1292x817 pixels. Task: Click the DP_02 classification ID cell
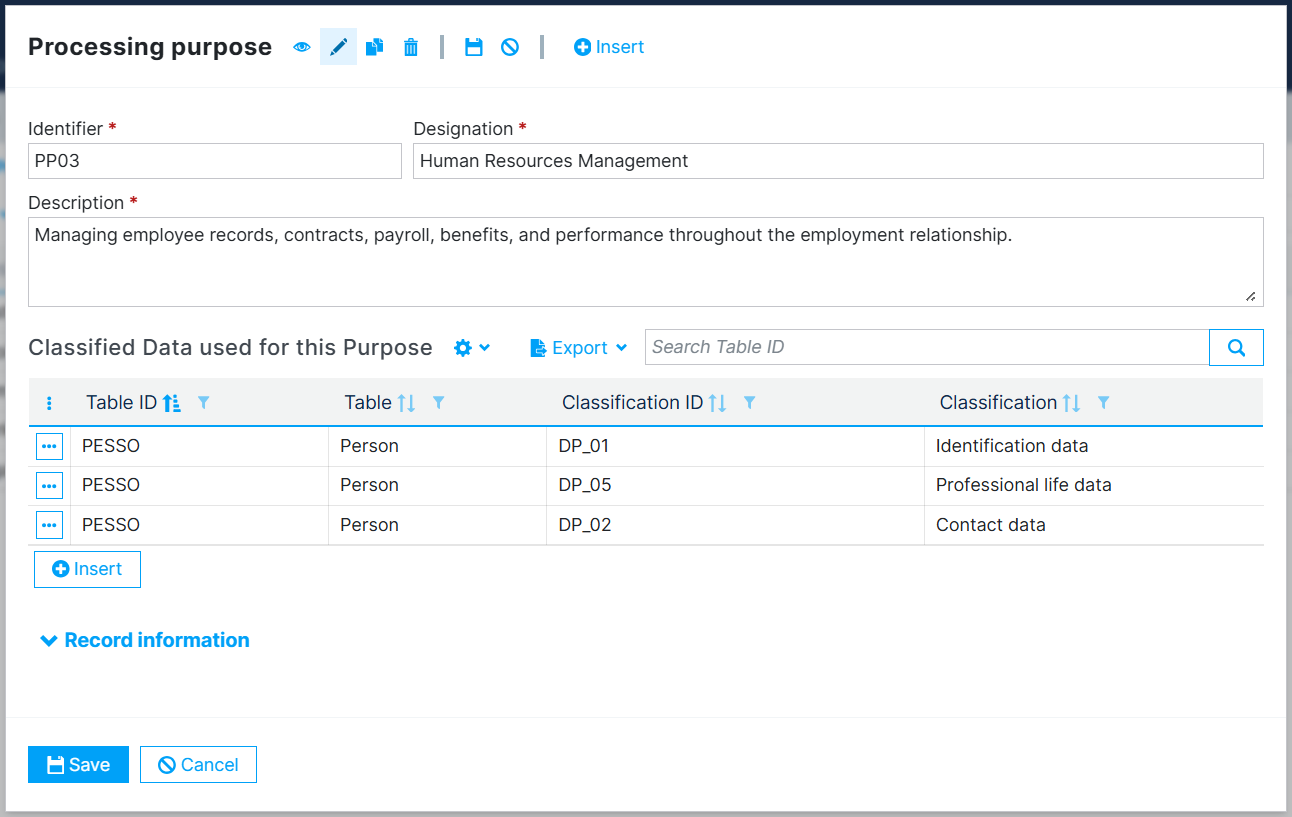pyautogui.click(x=735, y=525)
